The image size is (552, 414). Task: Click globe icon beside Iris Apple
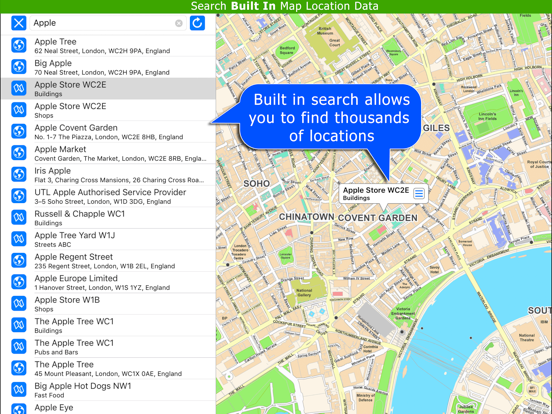[19, 174]
